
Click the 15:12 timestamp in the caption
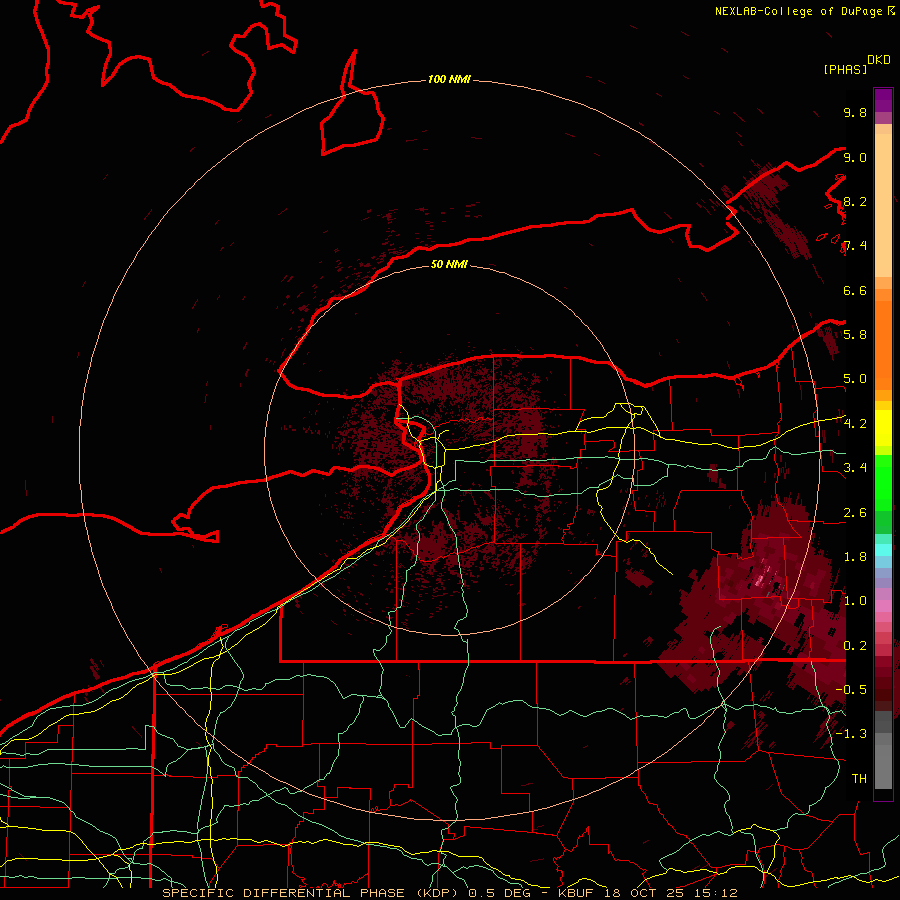point(716,892)
